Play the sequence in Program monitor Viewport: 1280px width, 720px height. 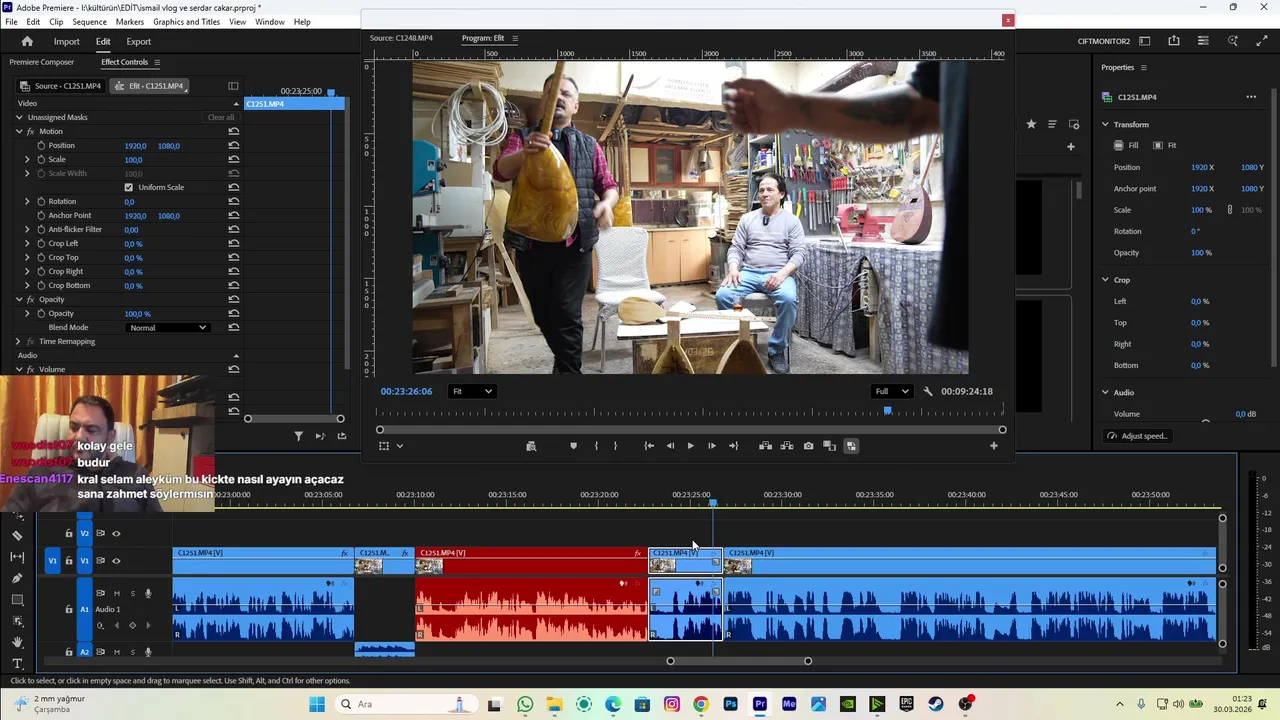click(x=690, y=446)
